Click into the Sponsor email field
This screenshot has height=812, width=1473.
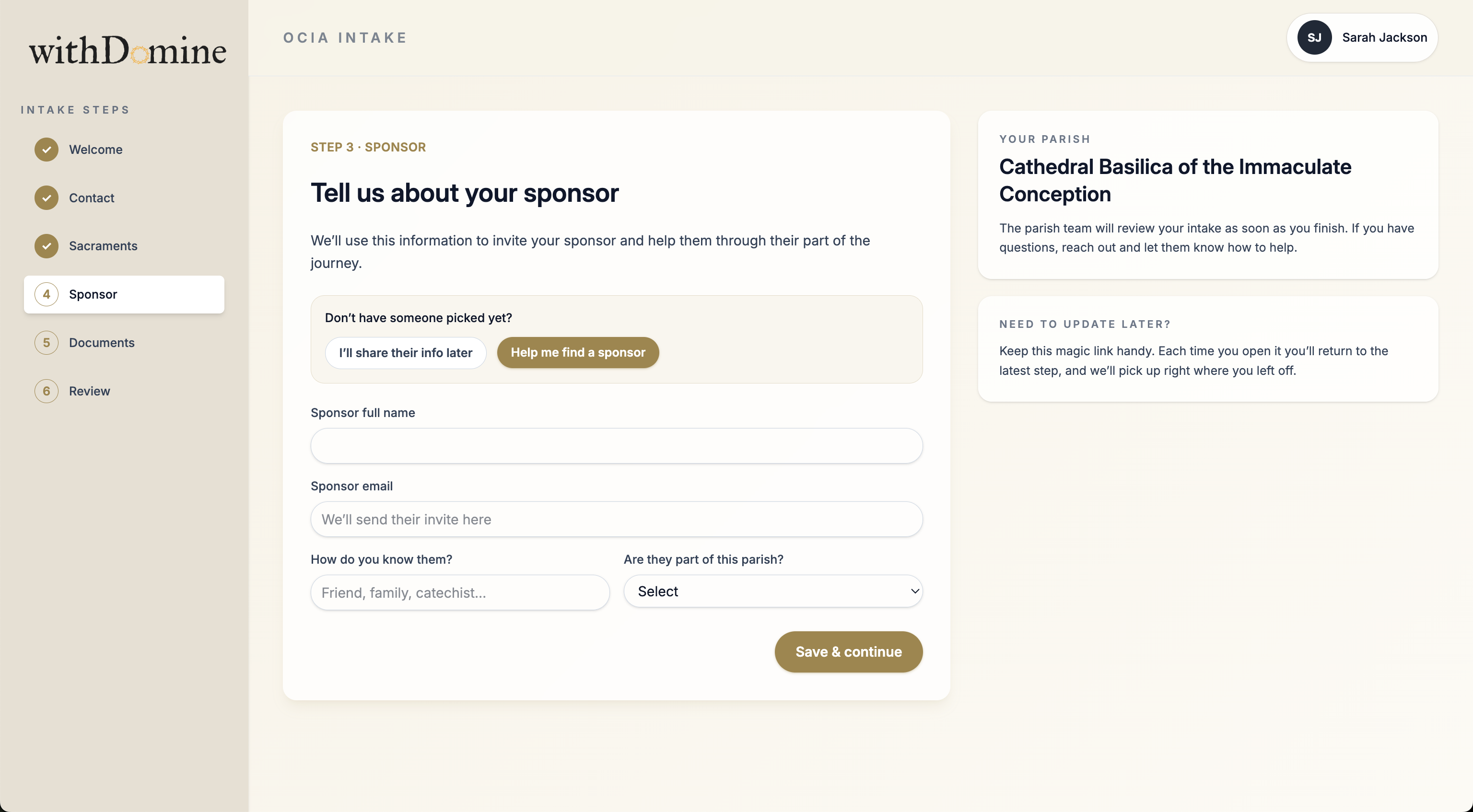[x=616, y=519]
